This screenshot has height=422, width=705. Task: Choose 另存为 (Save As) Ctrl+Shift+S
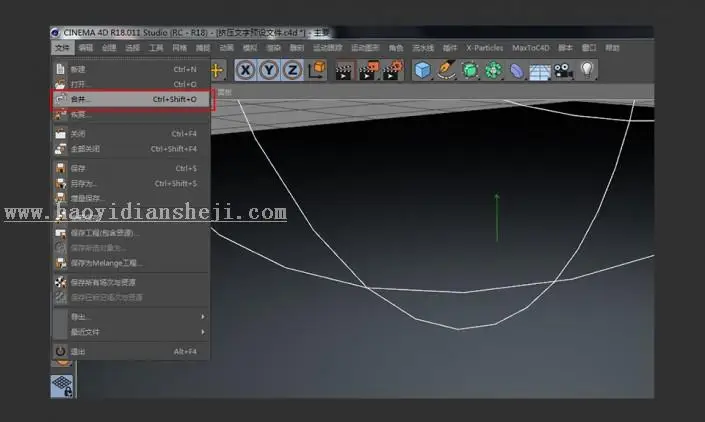(131, 183)
